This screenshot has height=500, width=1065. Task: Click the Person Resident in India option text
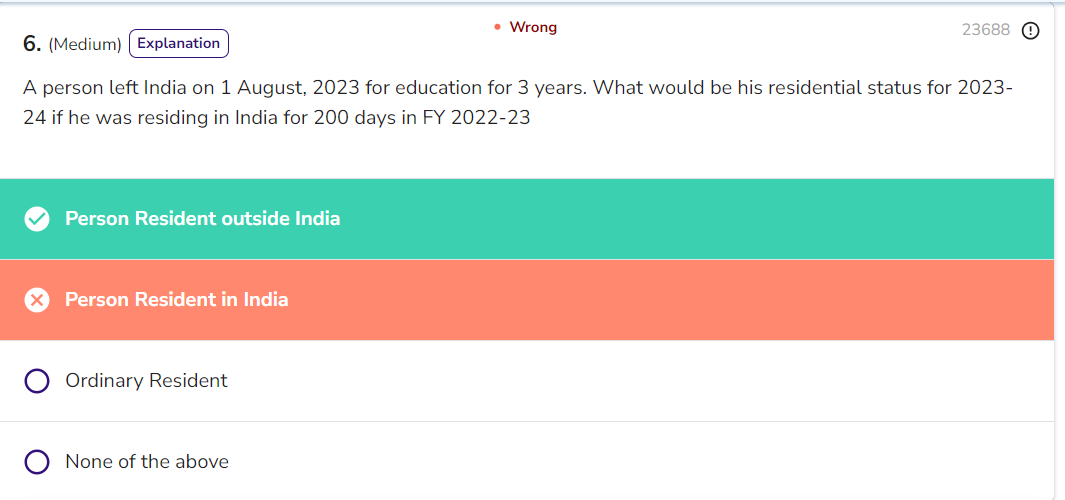tap(176, 300)
